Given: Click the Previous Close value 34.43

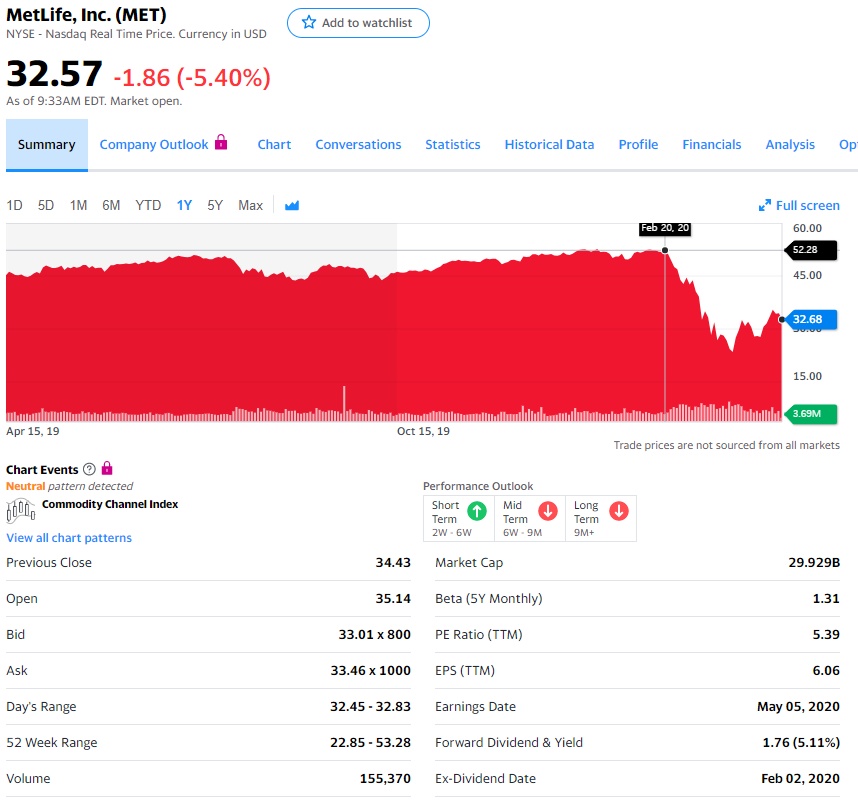Looking at the screenshot, I should pyautogui.click(x=393, y=563).
